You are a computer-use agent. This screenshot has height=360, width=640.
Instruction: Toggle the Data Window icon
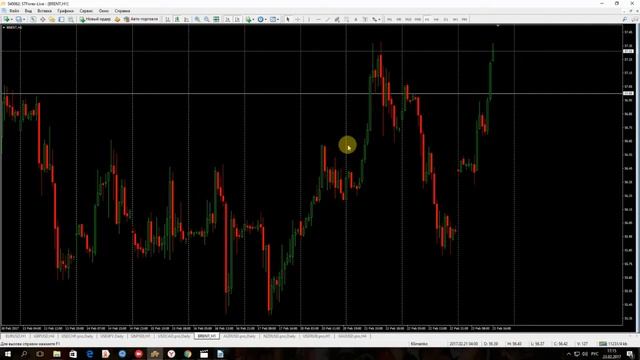[x=42, y=19]
